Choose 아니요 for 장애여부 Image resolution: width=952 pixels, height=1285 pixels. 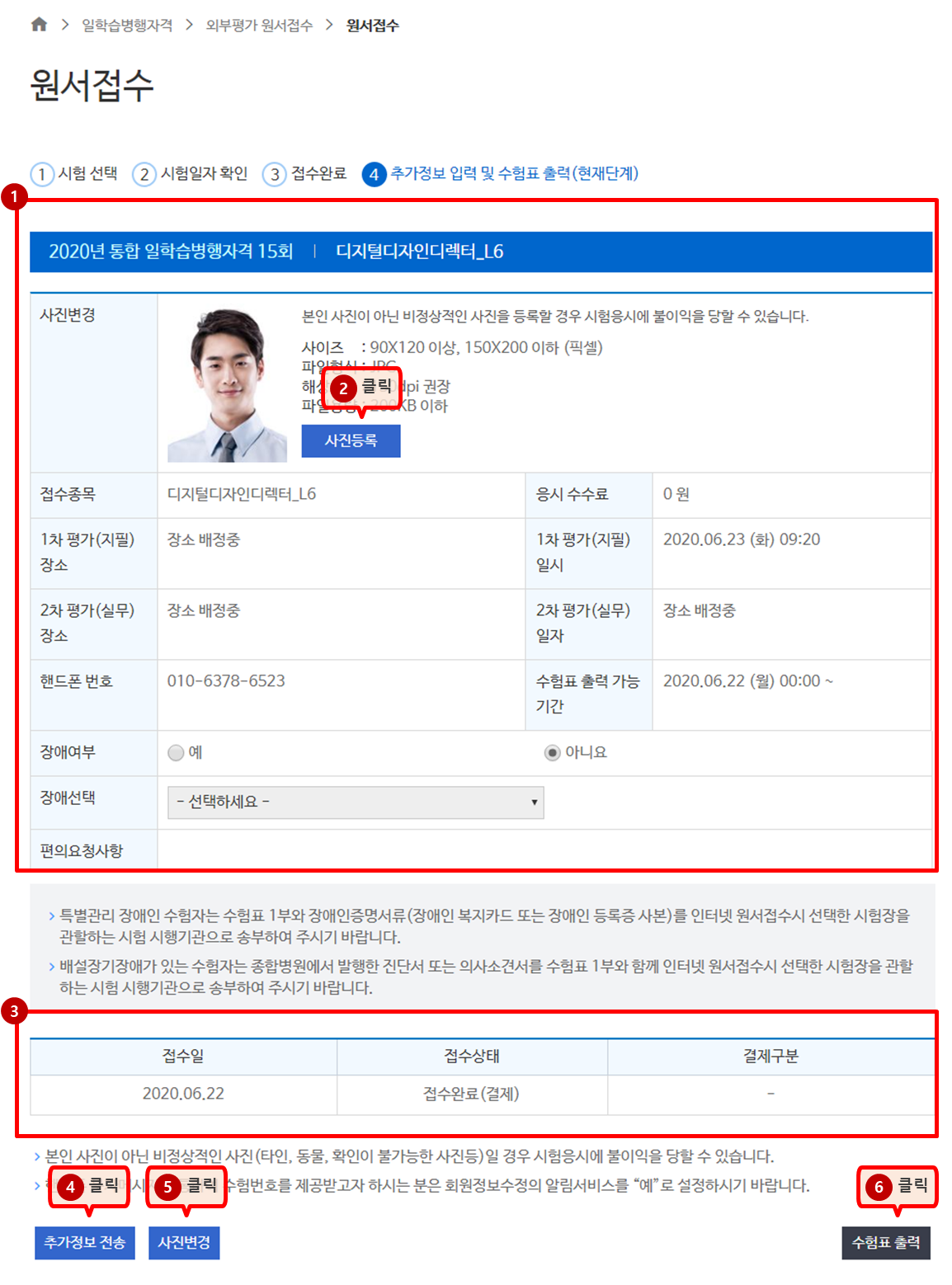[x=553, y=752]
